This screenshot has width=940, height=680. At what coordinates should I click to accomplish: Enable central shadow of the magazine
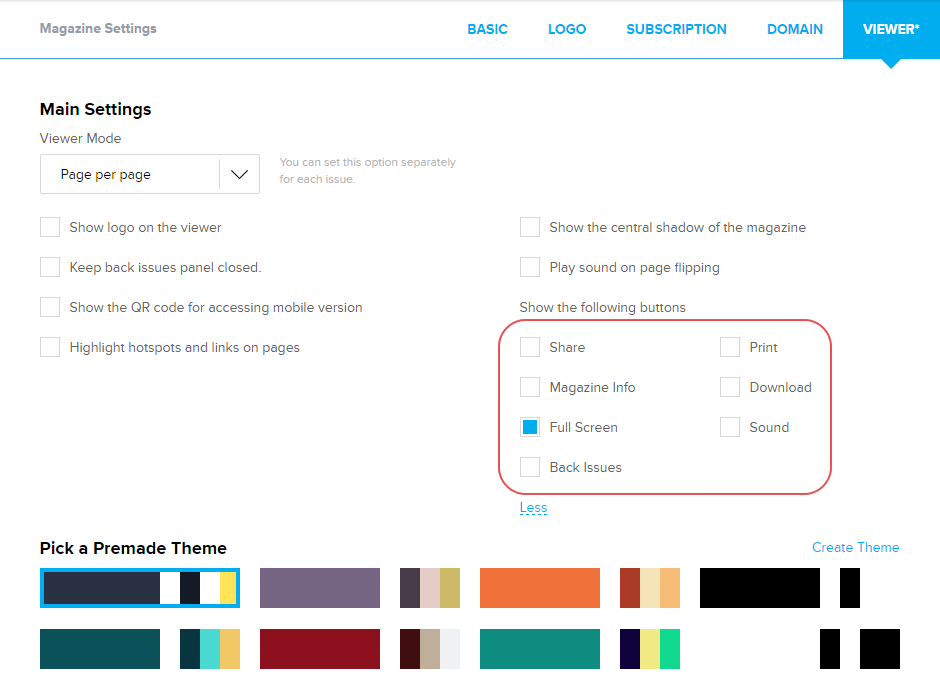[x=530, y=228]
